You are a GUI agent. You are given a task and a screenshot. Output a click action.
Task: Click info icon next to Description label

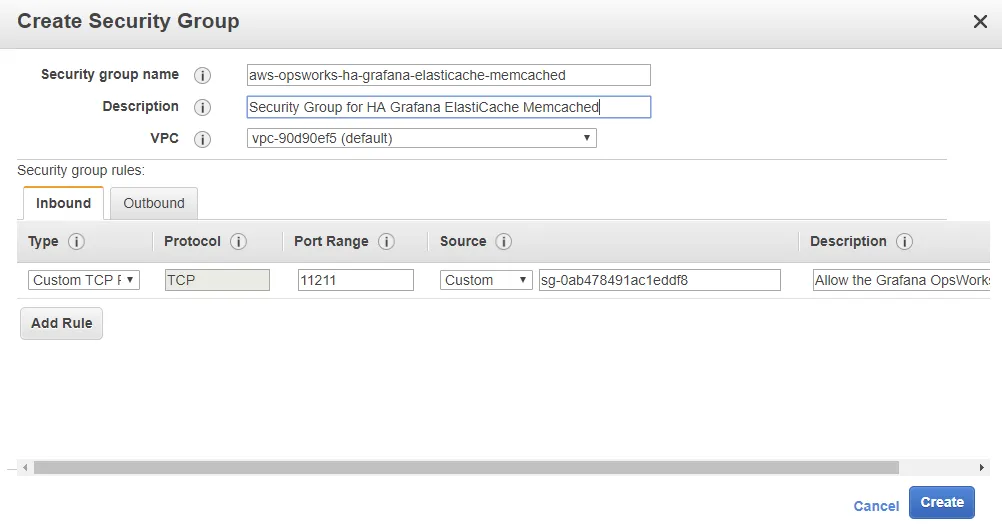pos(203,107)
